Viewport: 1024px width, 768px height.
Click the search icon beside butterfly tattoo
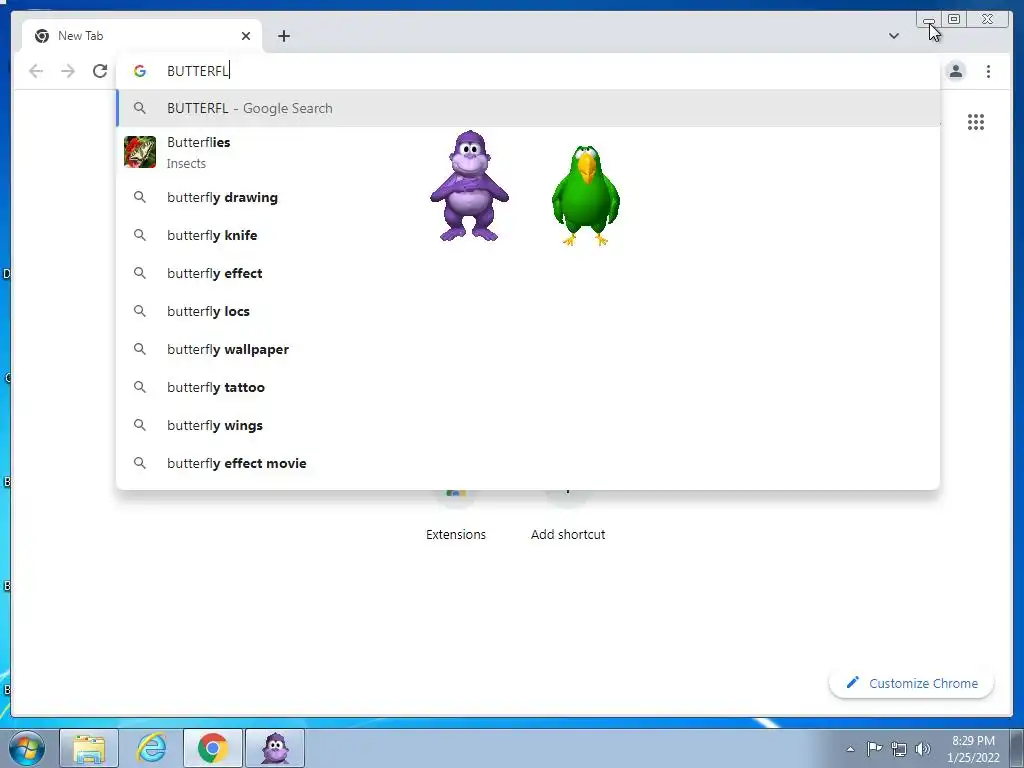(x=140, y=387)
